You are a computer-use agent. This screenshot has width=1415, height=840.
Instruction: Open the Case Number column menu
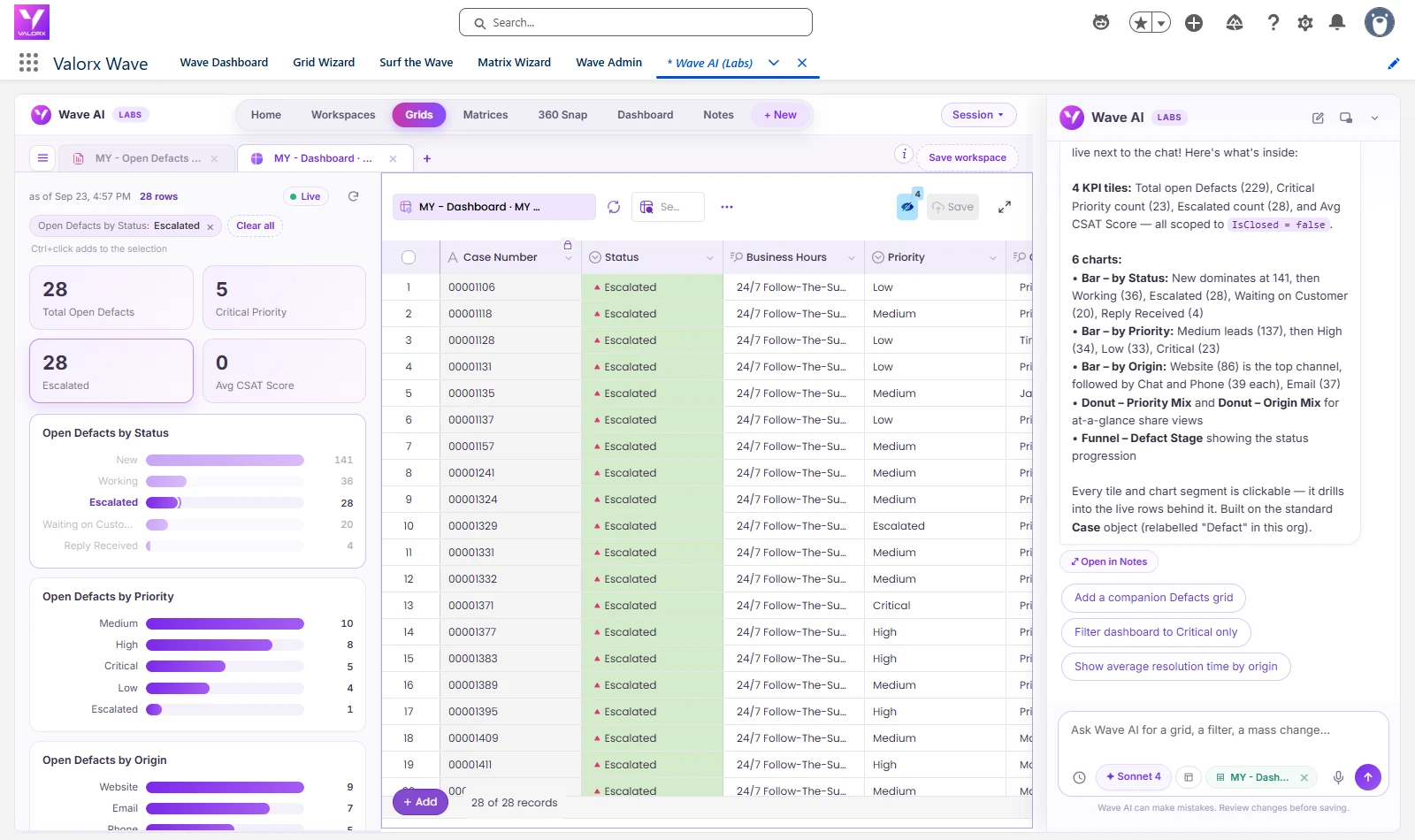[x=568, y=257]
